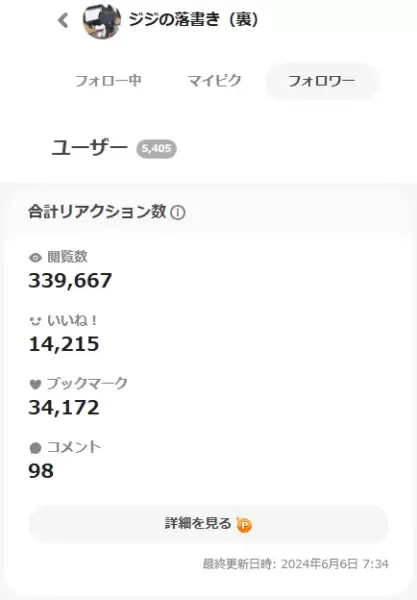This screenshot has width=417, height=600.
Task: Open the ジジの落書き profile avatar
Action: click(102, 20)
